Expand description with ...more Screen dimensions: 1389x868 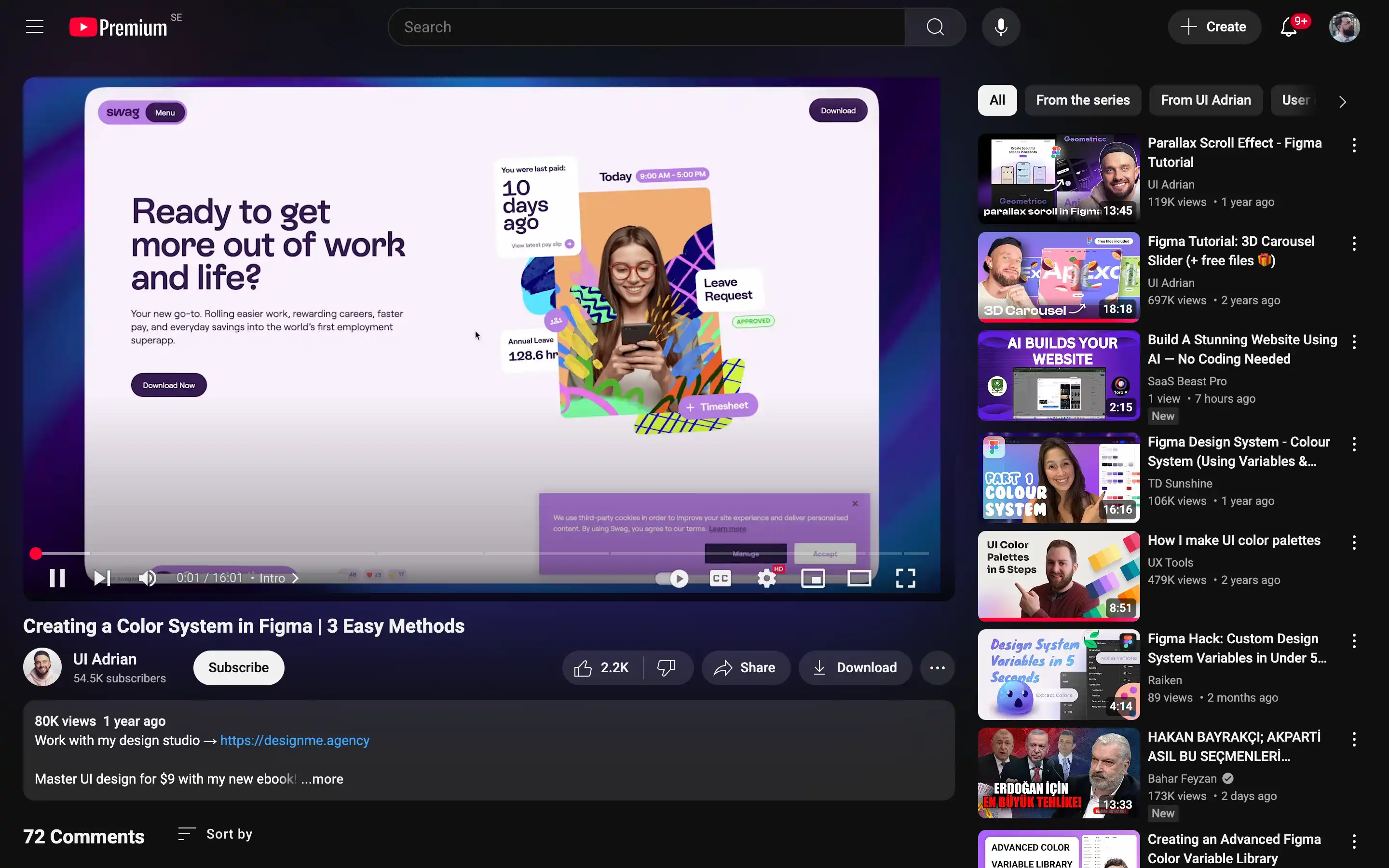point(322,779)
